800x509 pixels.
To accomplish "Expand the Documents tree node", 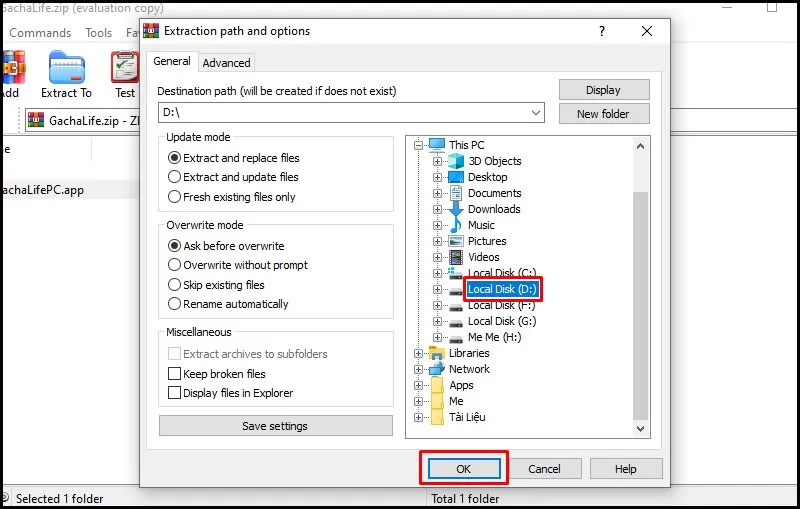I will tap(437, 193).
